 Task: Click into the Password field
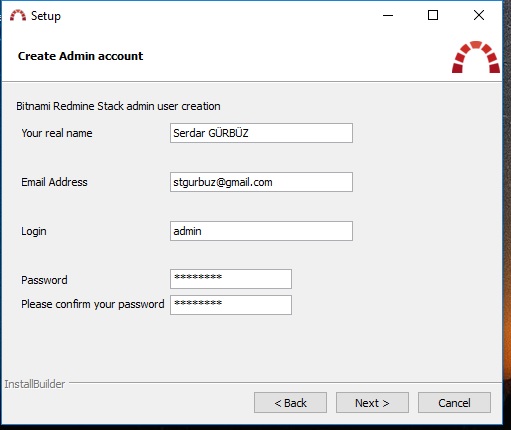[x=231, y=279]
